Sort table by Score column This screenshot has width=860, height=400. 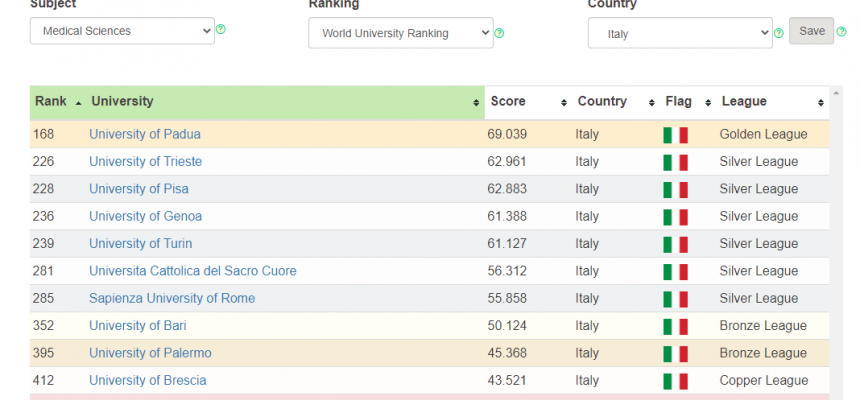click(528, 102)
